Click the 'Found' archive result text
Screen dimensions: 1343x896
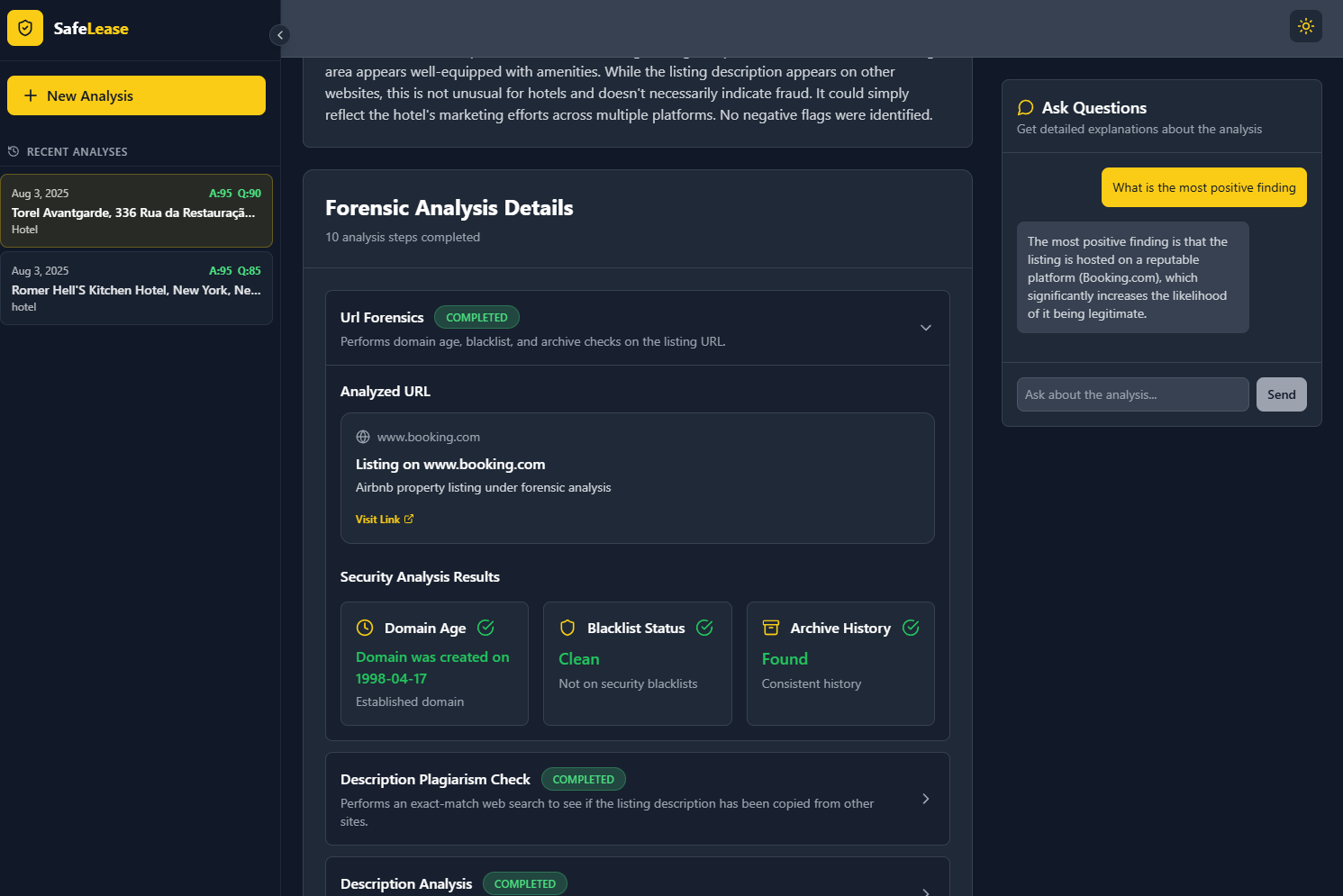tap(785, 659)
